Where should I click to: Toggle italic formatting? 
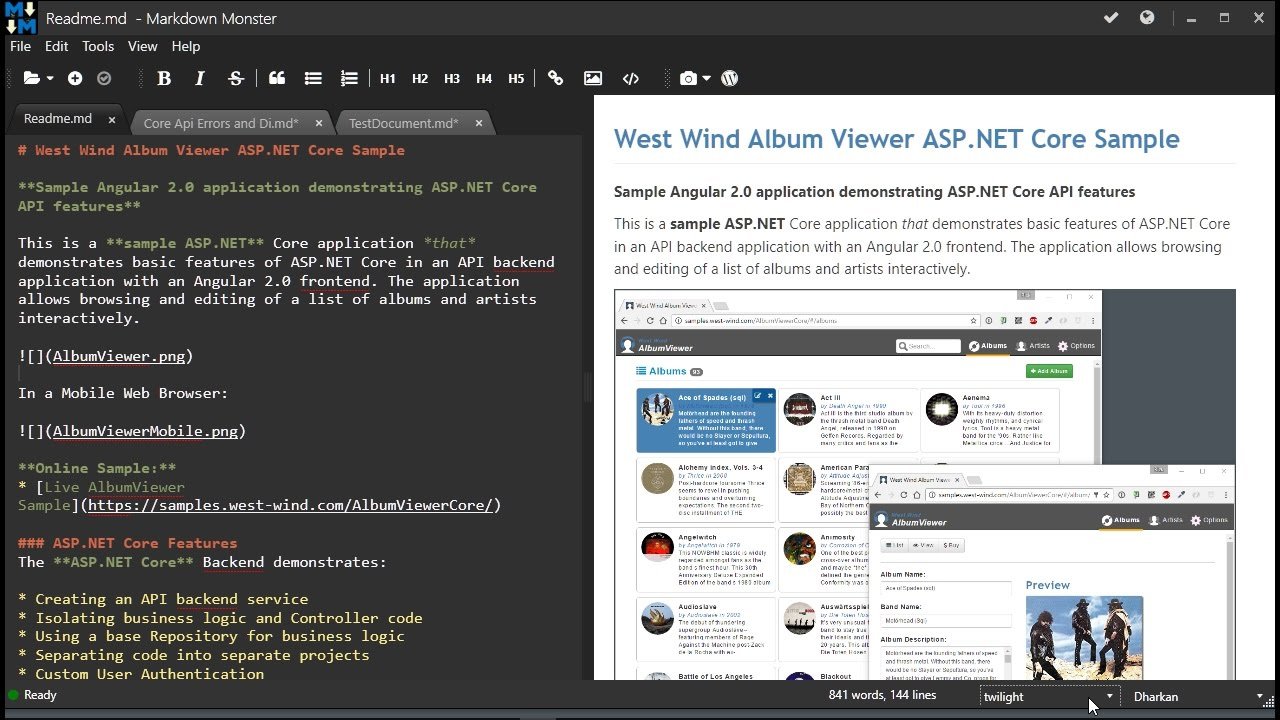point(200,78)
